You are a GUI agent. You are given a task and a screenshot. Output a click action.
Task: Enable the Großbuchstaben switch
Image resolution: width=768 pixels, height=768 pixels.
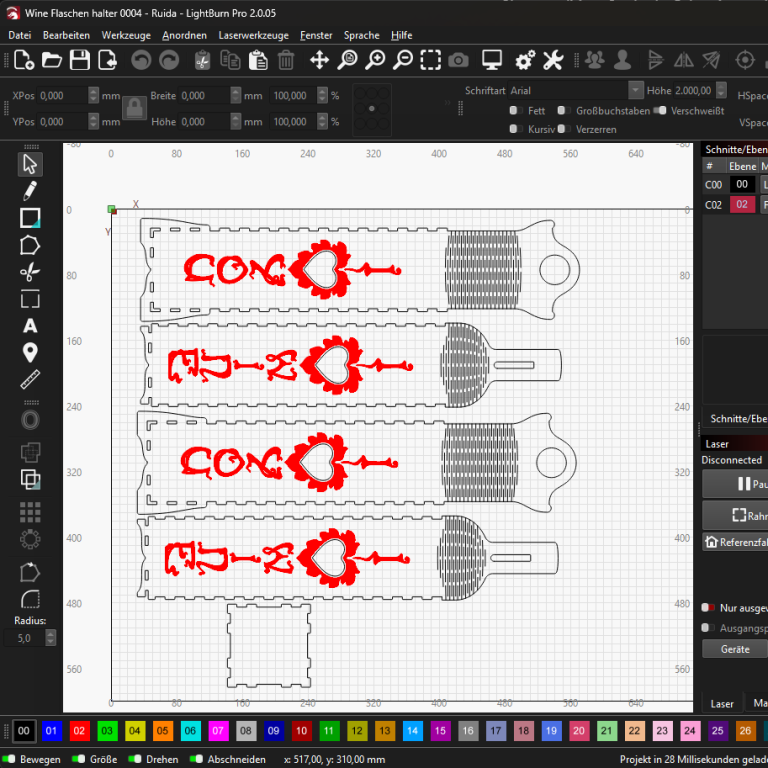click(x=563, y=111)
